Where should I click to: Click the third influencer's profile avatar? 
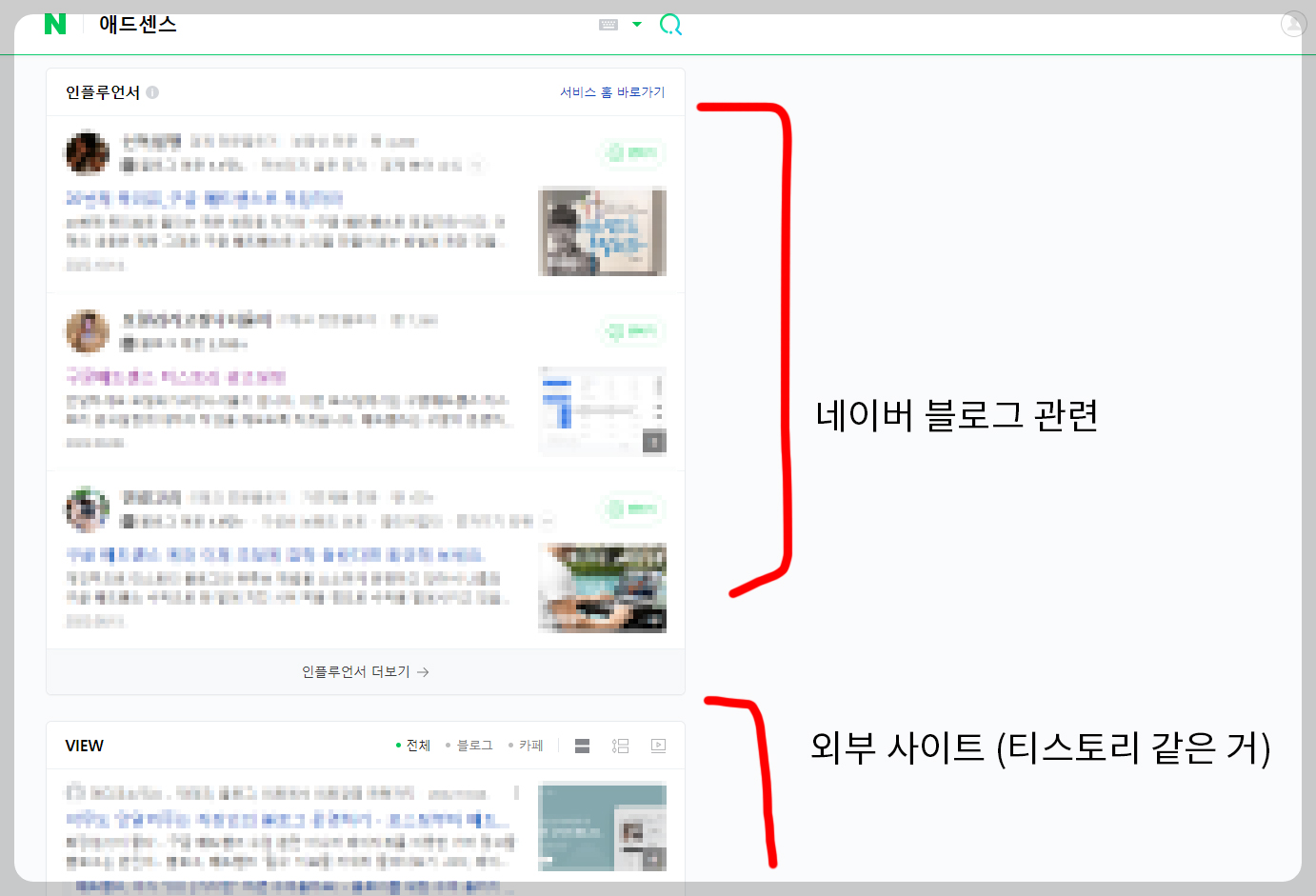[x=87, y=509]
